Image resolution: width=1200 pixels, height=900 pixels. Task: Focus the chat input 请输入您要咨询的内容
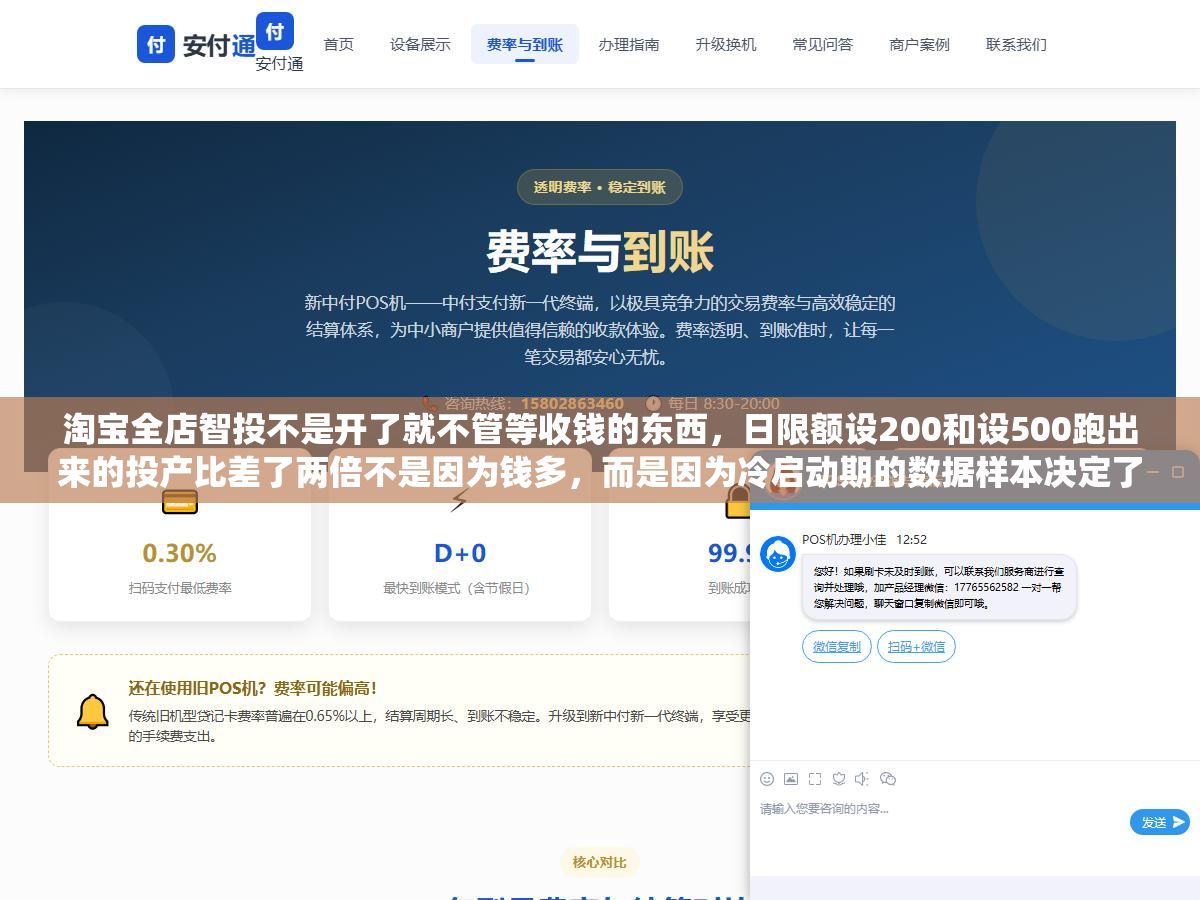(x=940, y=809)
